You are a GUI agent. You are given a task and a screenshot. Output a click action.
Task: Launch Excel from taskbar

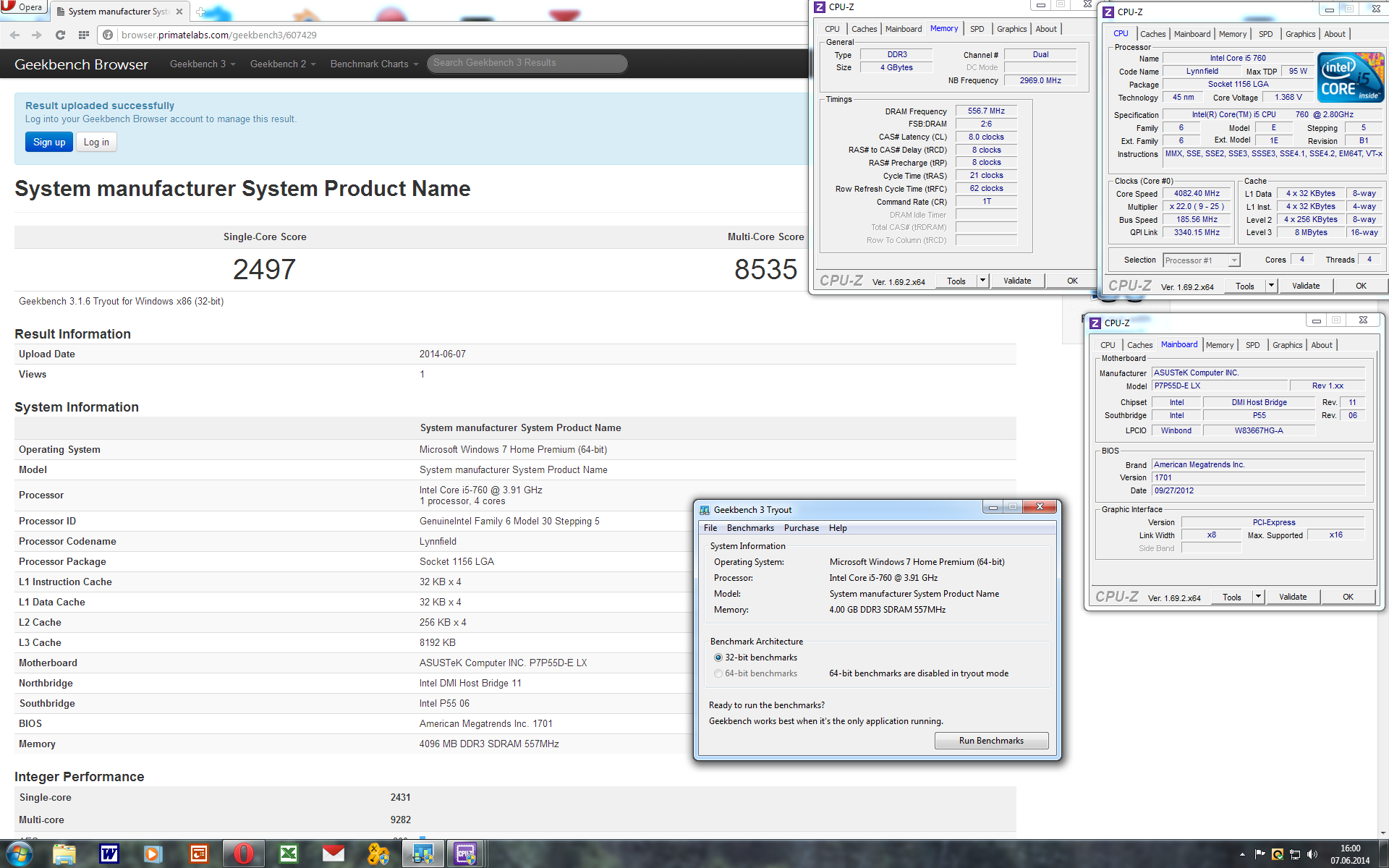289,854
